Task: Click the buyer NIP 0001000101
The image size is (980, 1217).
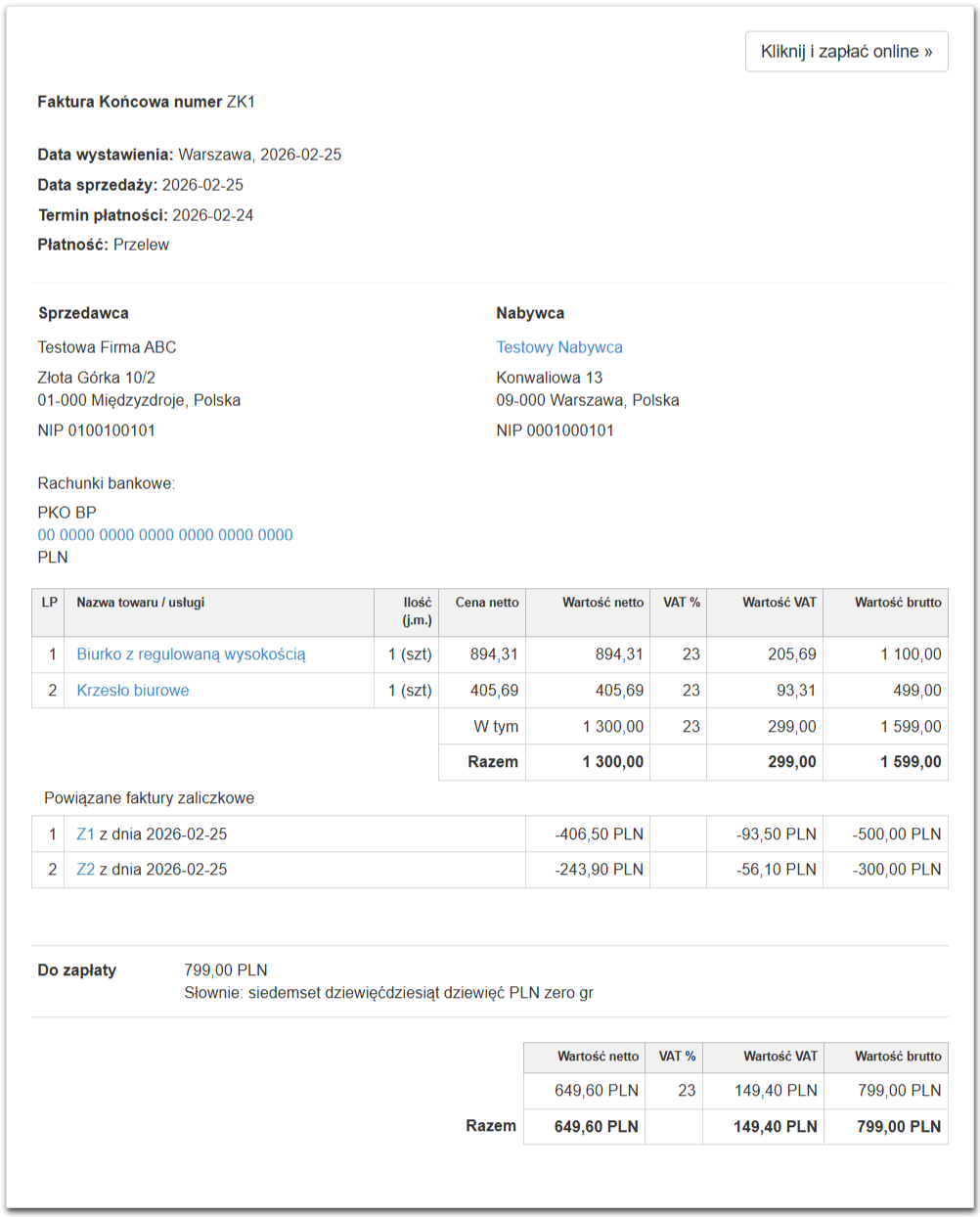Action: 555,430
